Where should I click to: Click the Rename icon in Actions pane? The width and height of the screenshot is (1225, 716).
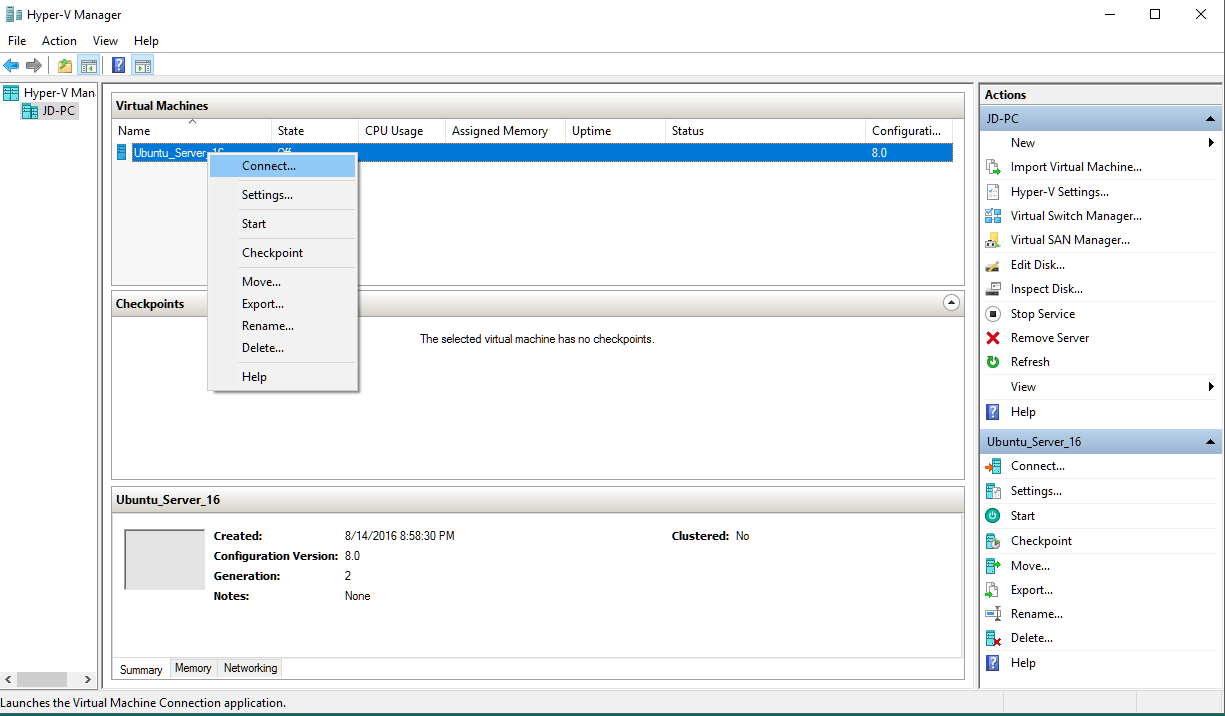(x=993, y=614)
